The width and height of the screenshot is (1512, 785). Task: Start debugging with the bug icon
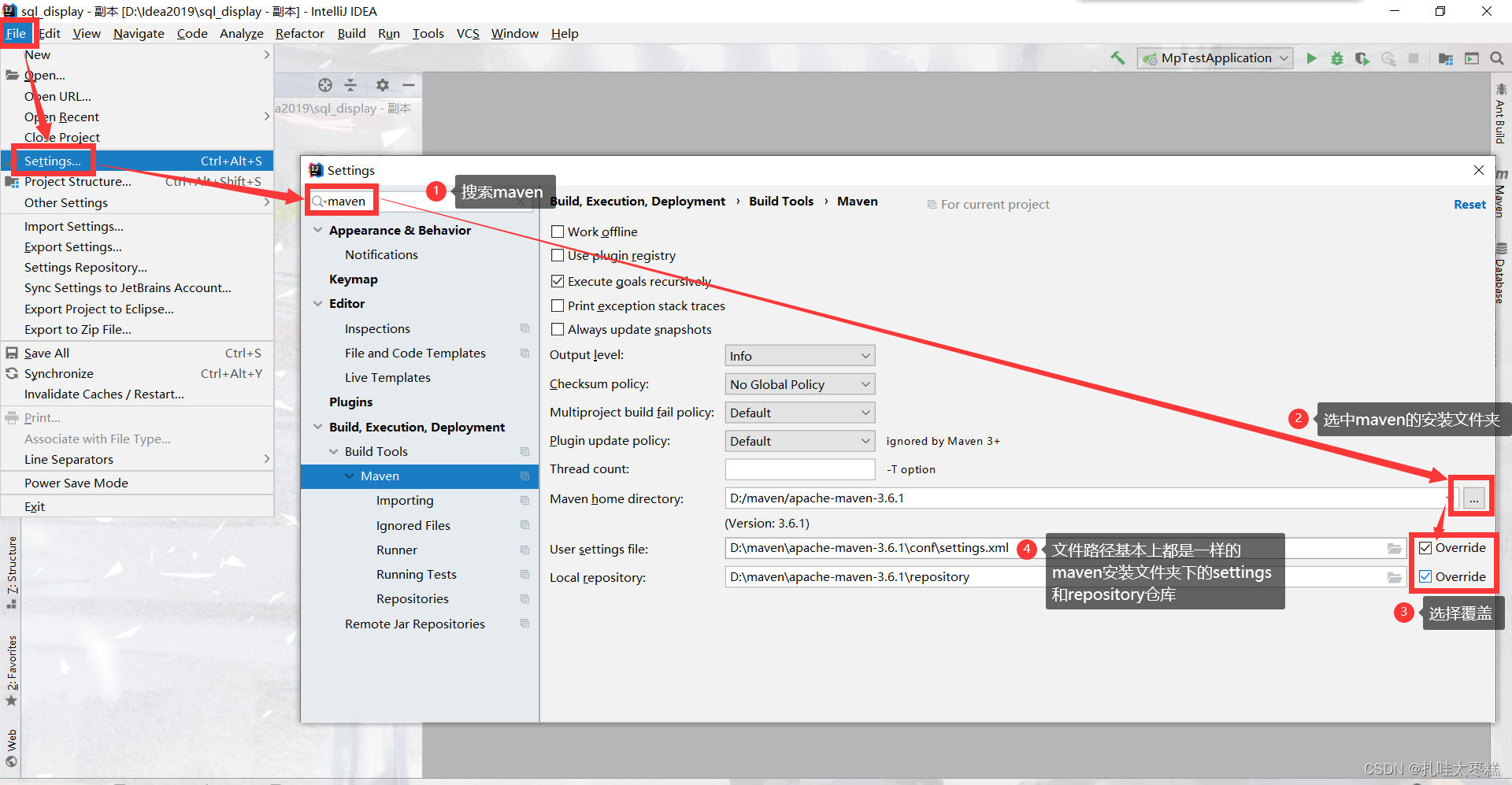click(1337, 58)
